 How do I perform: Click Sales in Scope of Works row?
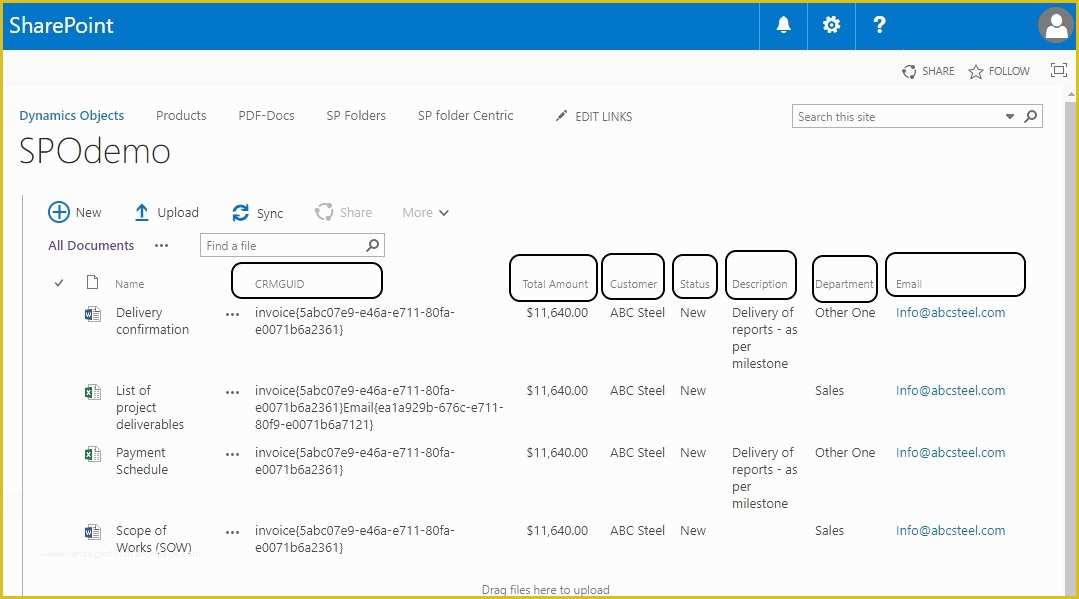(x=829, y=530)
